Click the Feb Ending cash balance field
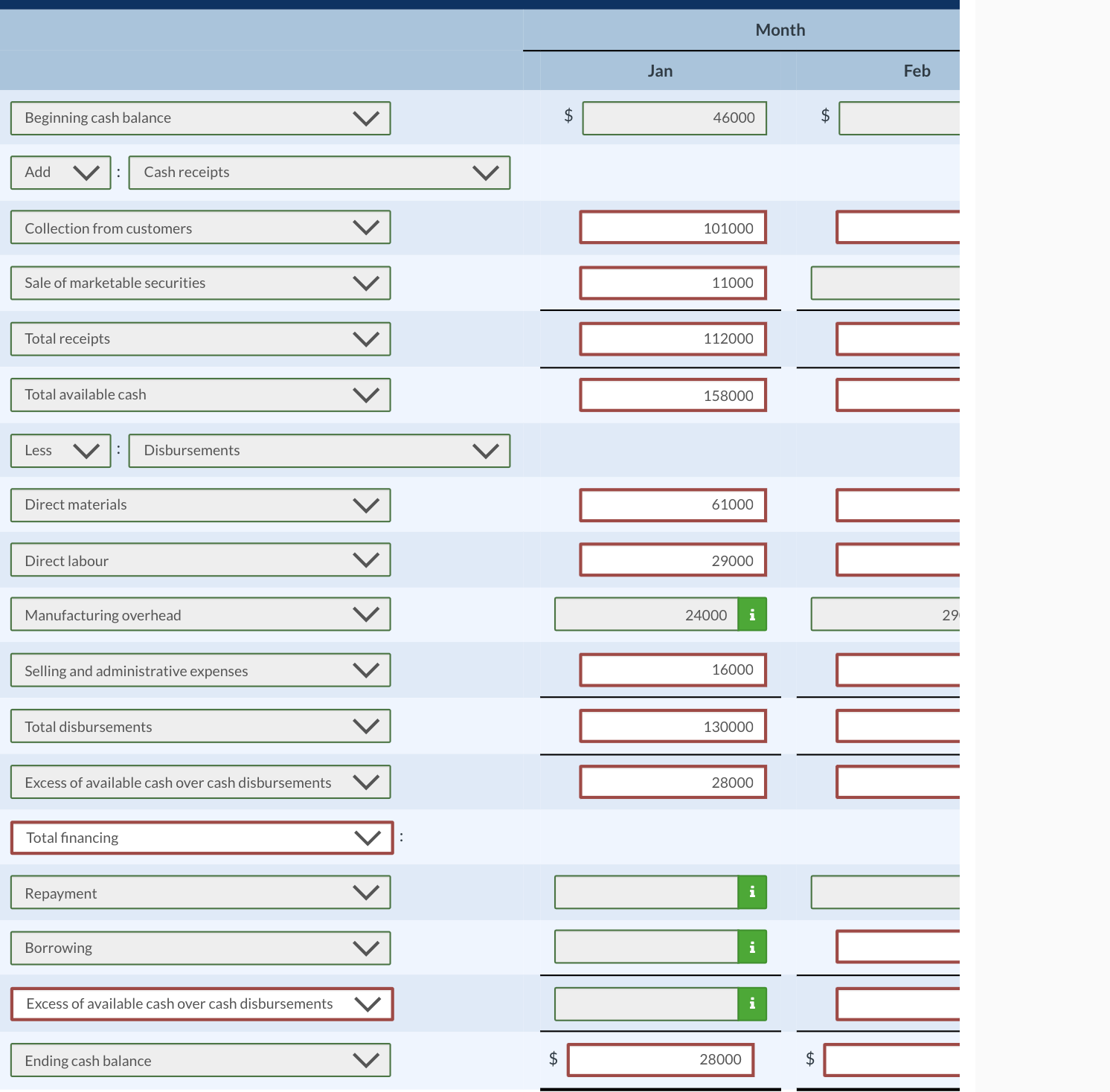The image size is (1110, 1092). [892, 1060]
